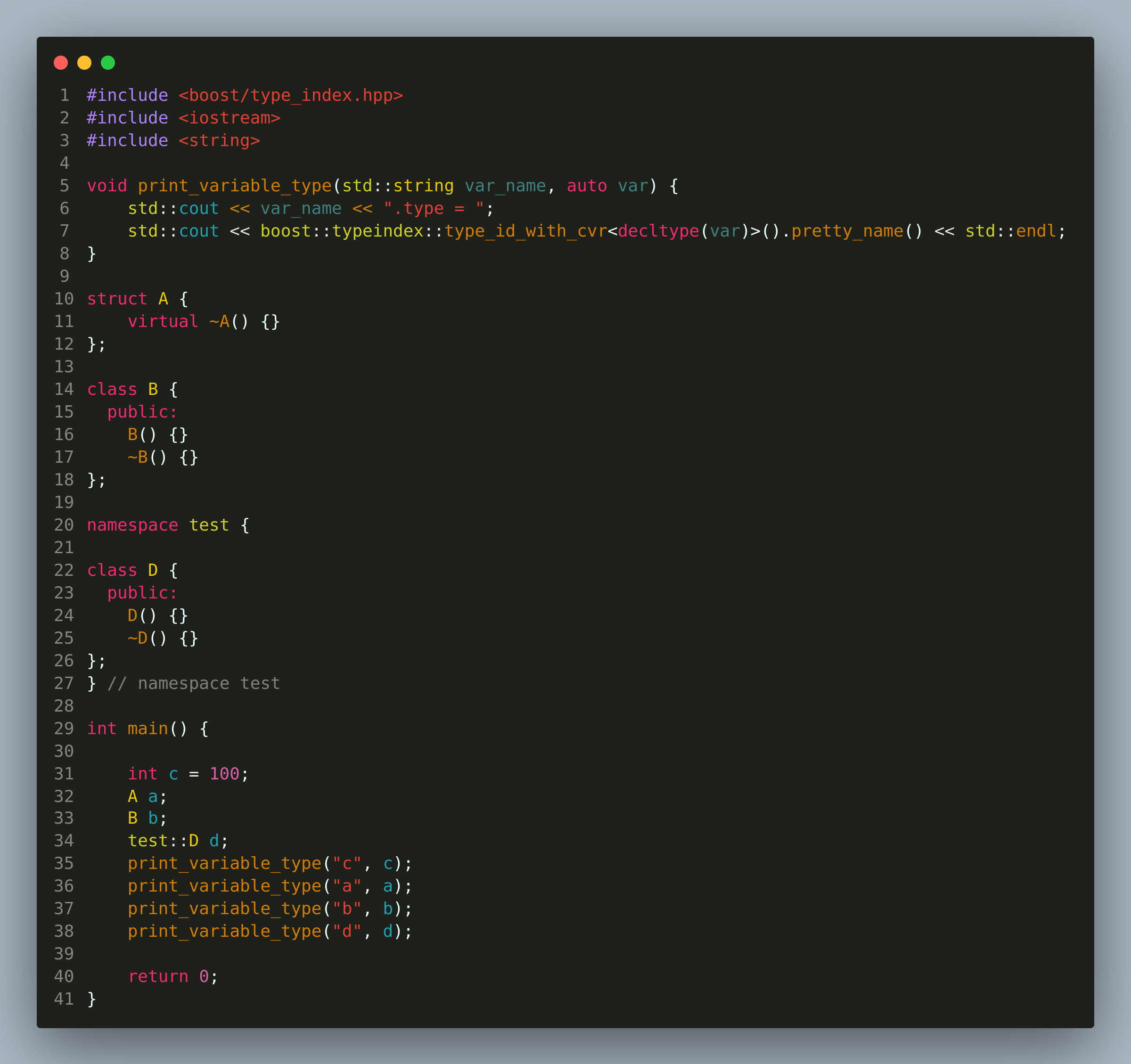Click print_variable_type call with "c"
Image resolution: width=1131 pixels, height=1064 pixels.
(x=270, y=864)
